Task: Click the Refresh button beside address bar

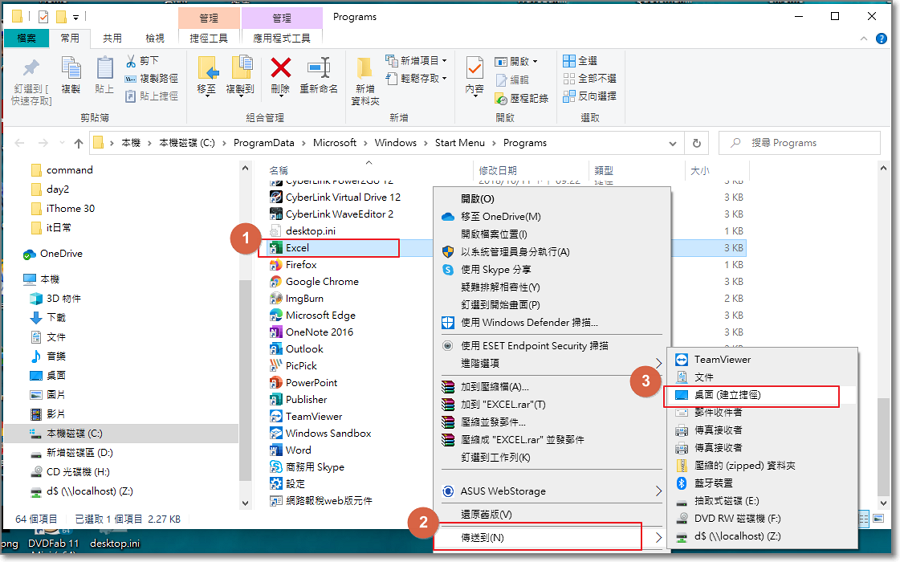Action: (696, 143)
